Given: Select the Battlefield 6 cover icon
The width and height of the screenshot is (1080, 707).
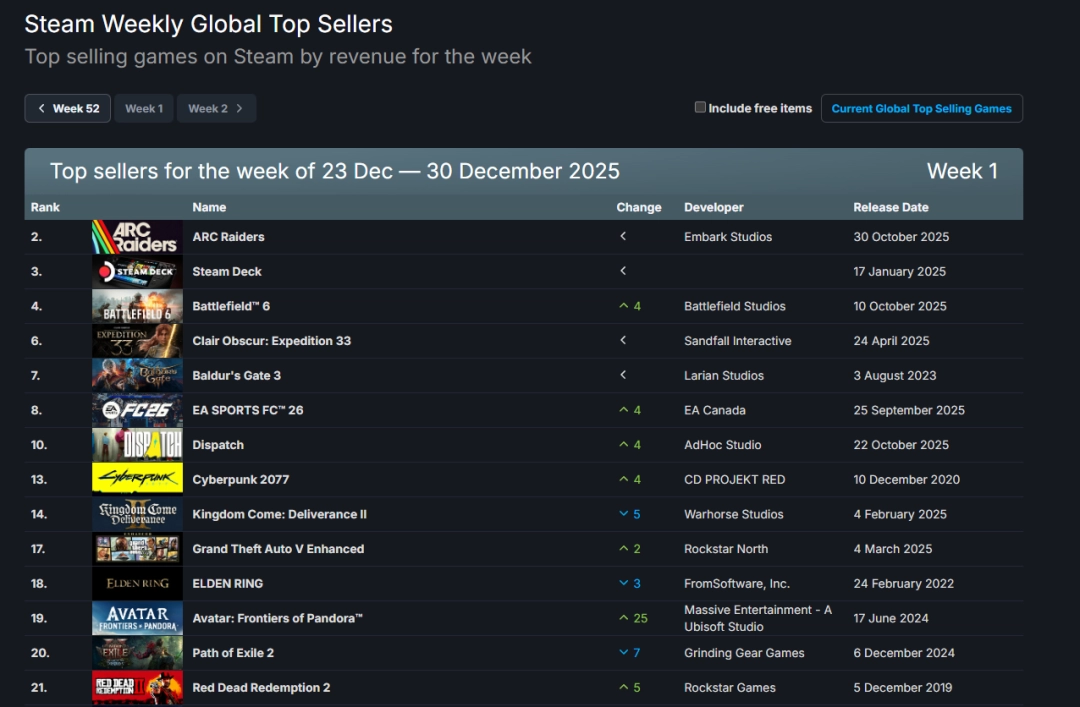Looking at the screenshot, I should [137, 306].
